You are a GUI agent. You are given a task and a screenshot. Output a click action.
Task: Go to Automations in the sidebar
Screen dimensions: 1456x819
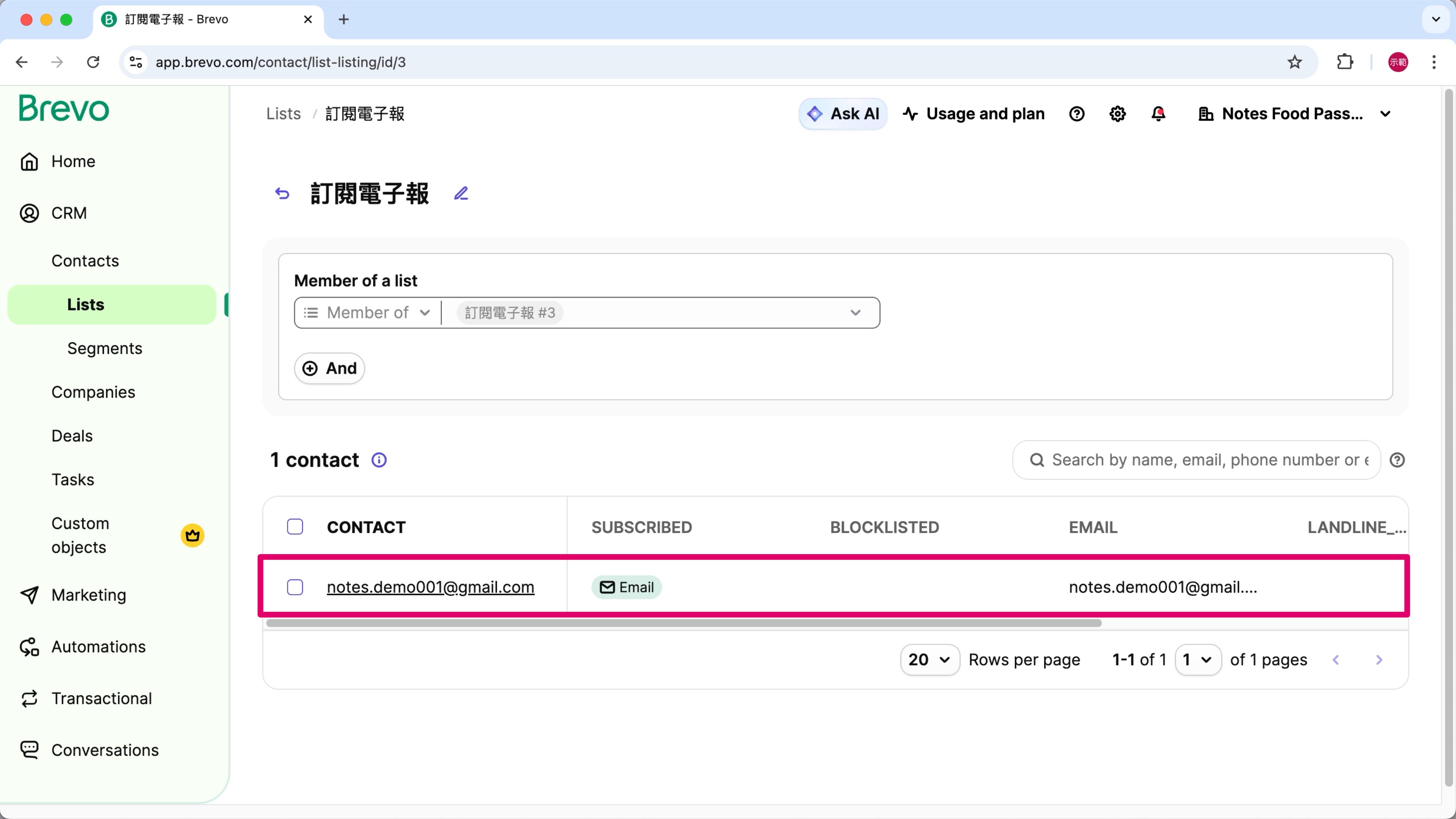[98, 646]
